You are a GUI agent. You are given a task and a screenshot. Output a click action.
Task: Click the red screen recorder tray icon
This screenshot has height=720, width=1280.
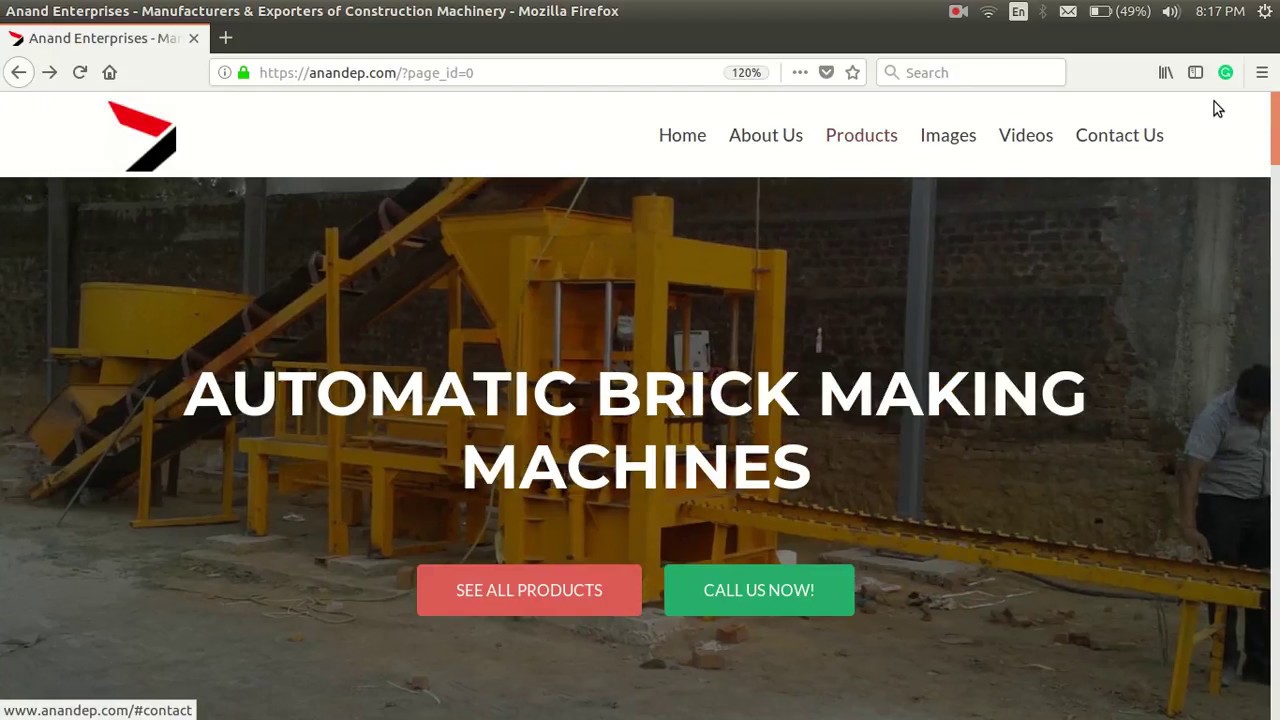coord(958,11)
